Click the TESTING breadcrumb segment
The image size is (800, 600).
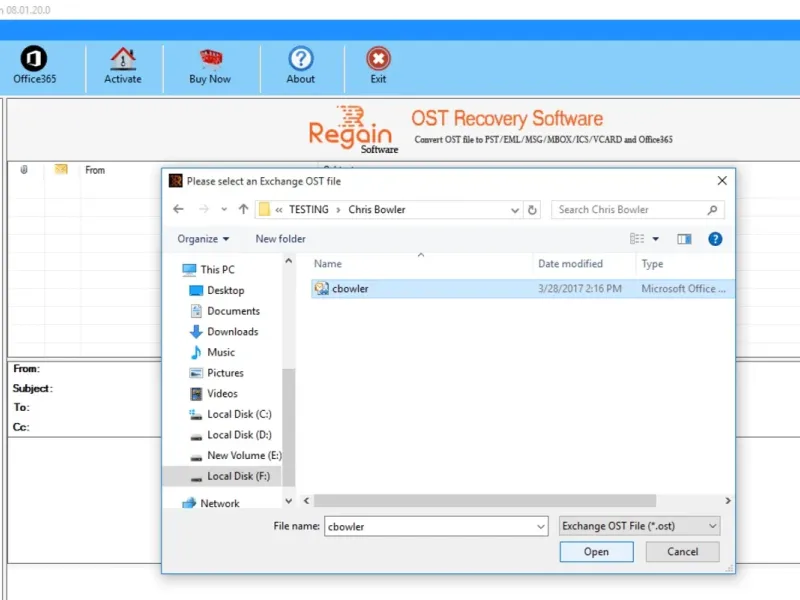(309, 210)
